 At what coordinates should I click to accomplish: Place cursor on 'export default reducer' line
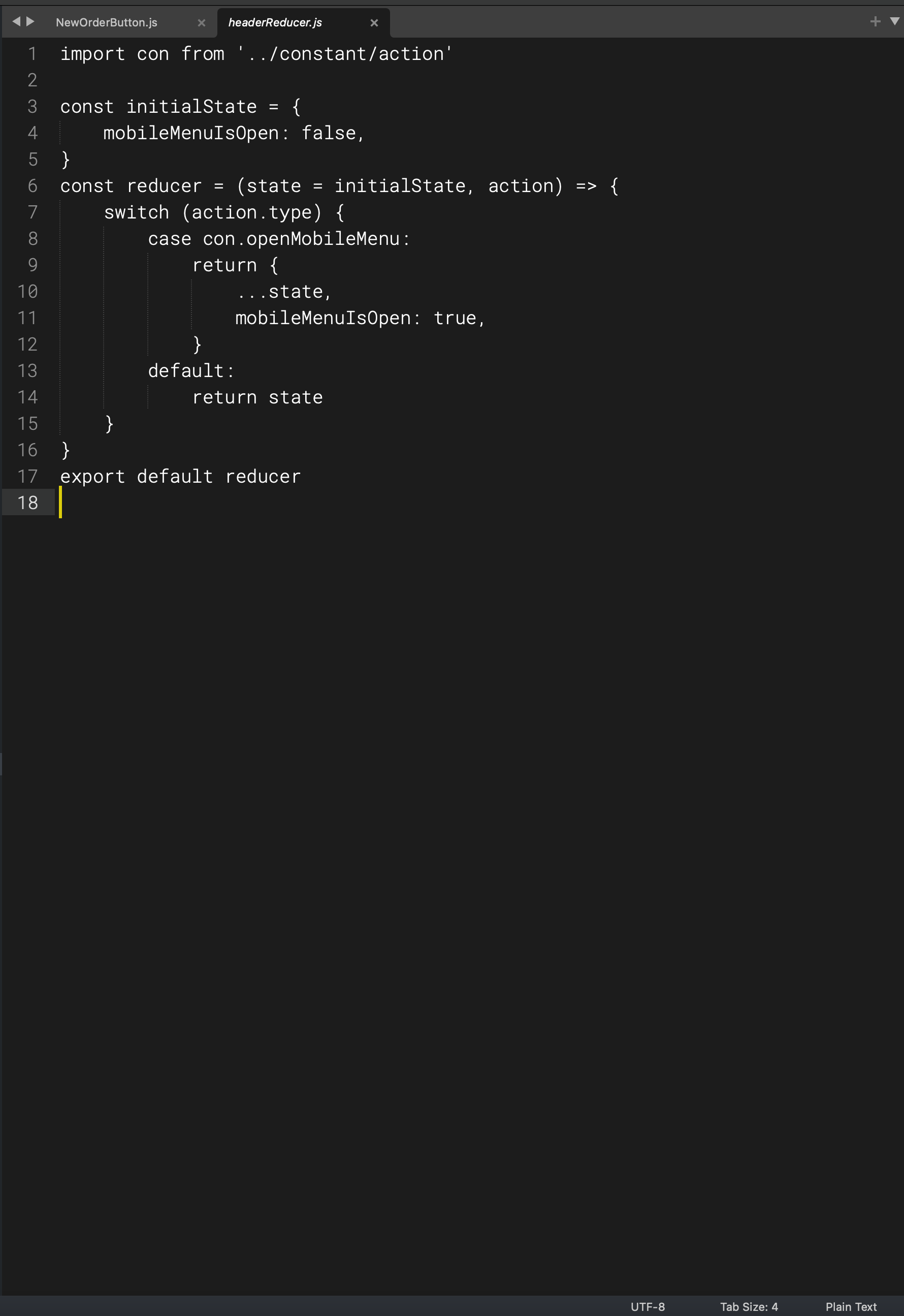point(180,477)
